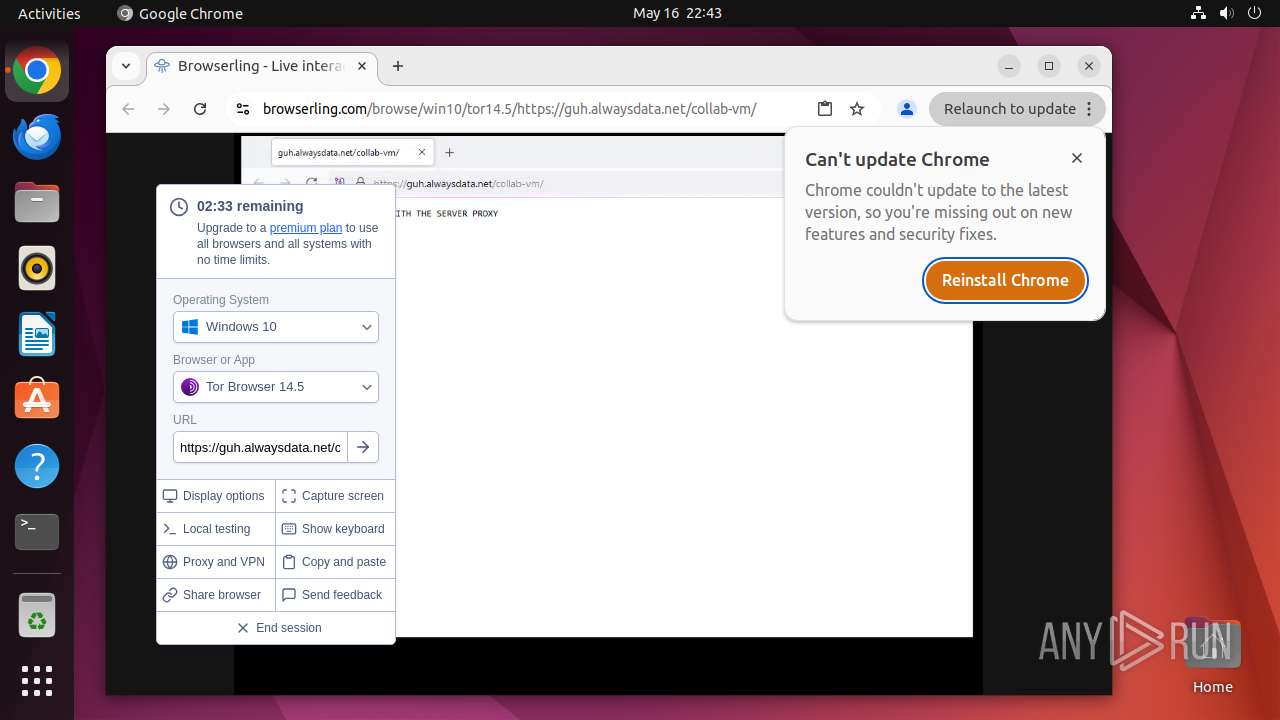The height and width of the screenshot is (720, 1280).
Task: Click the Browserling URL input field
Action: coord(260,447)
